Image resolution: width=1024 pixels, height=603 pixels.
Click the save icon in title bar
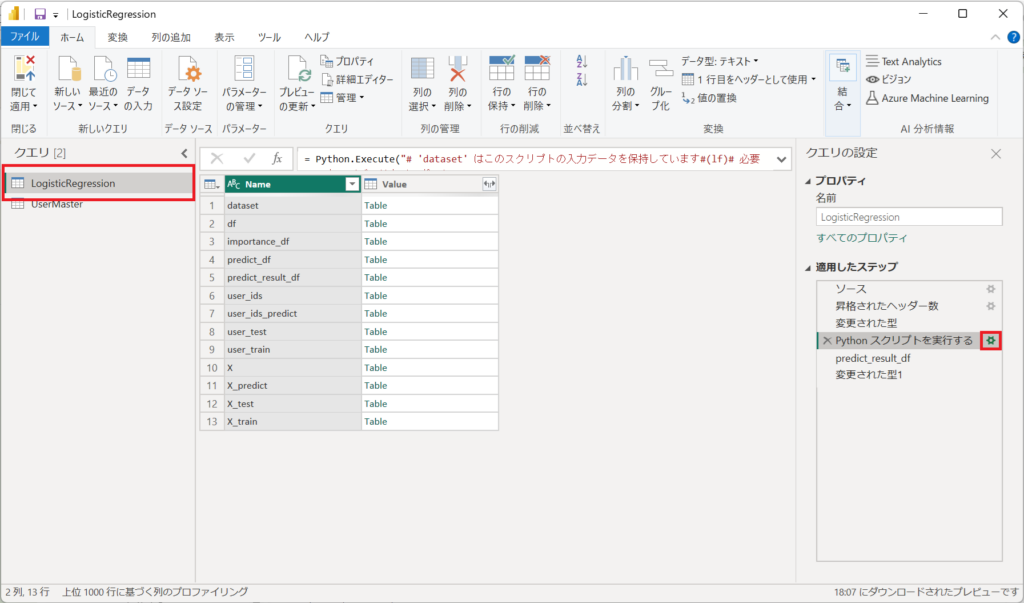tap(40, 14)
